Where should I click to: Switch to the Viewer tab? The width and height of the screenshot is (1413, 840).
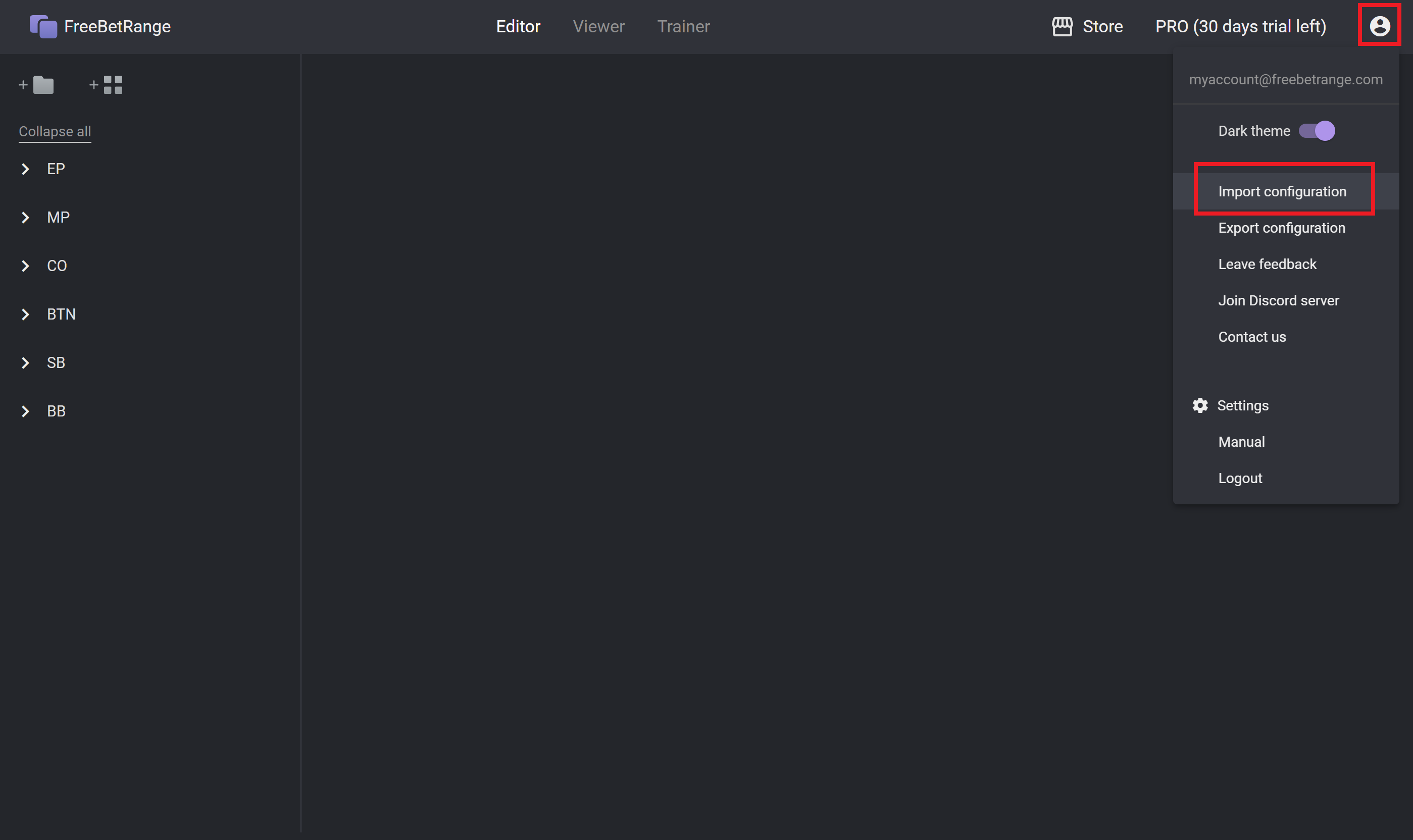598,26
